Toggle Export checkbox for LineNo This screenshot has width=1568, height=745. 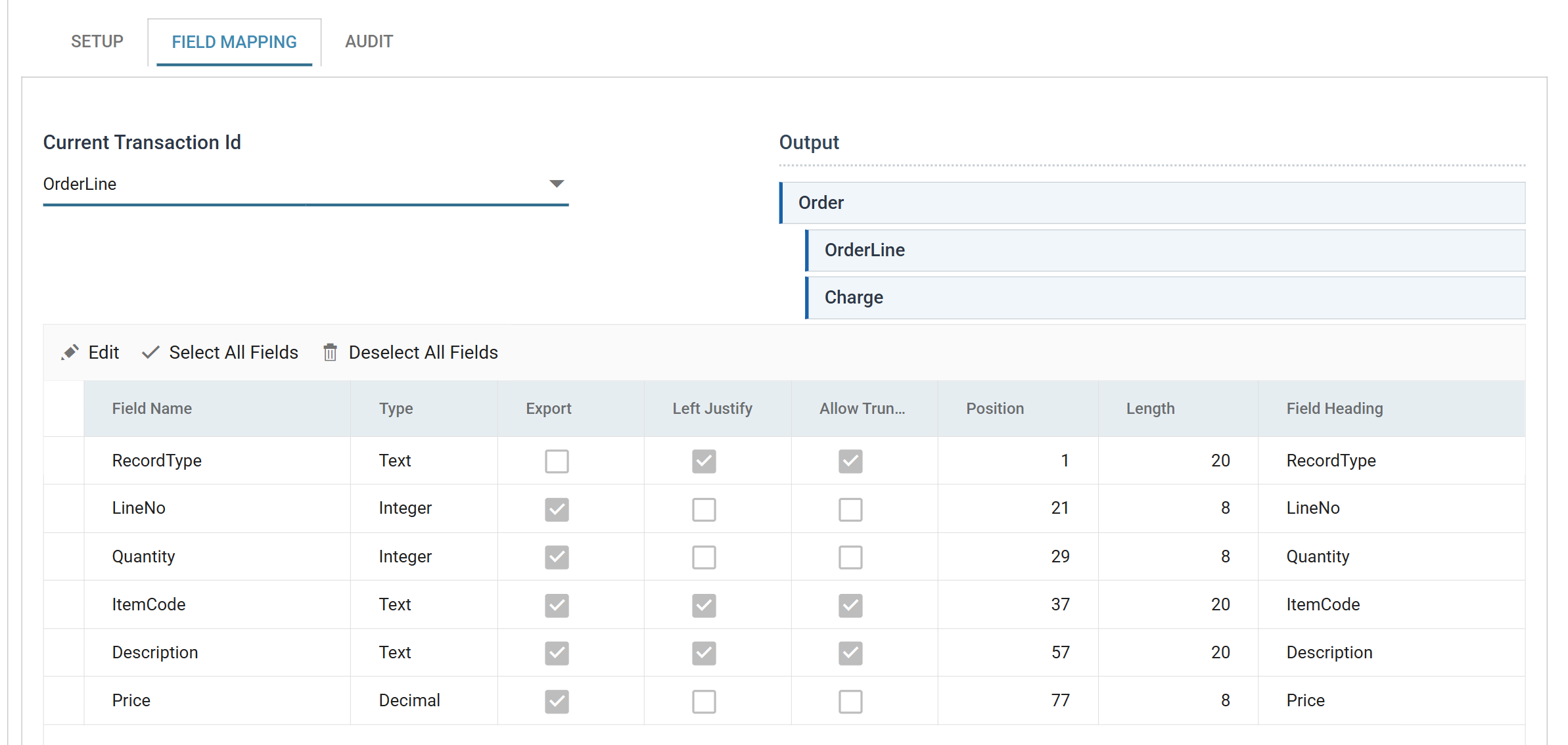557,509
